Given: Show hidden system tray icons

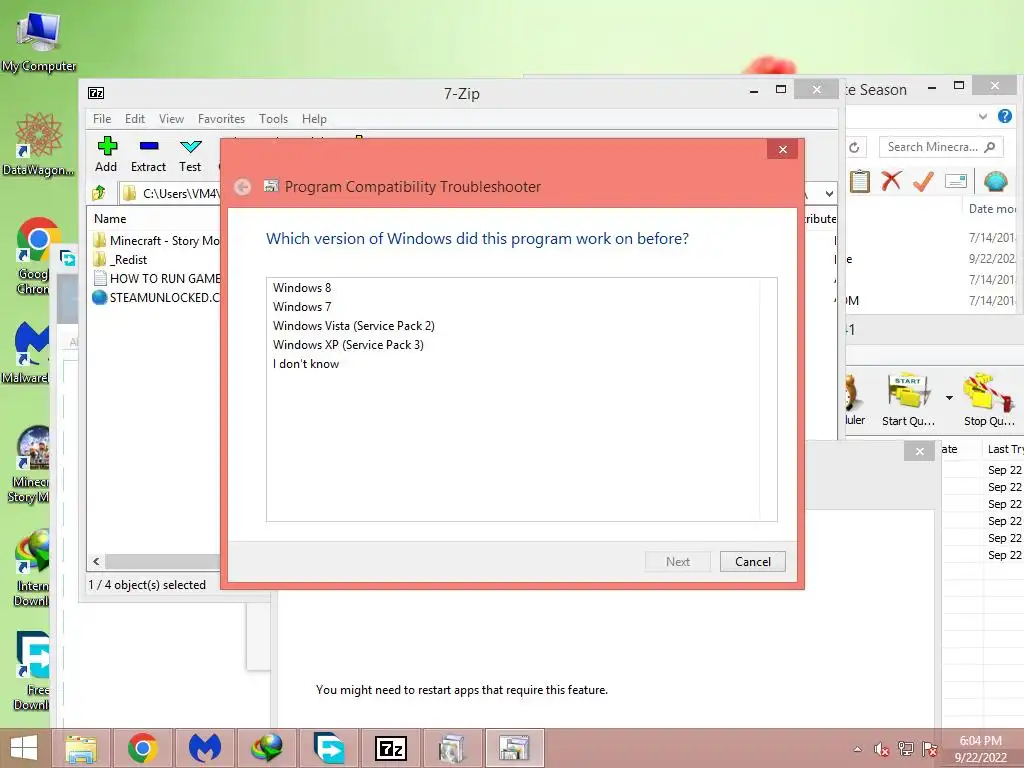Looking at the screenshot, I should pyautogui.click(x=857, y=749).
